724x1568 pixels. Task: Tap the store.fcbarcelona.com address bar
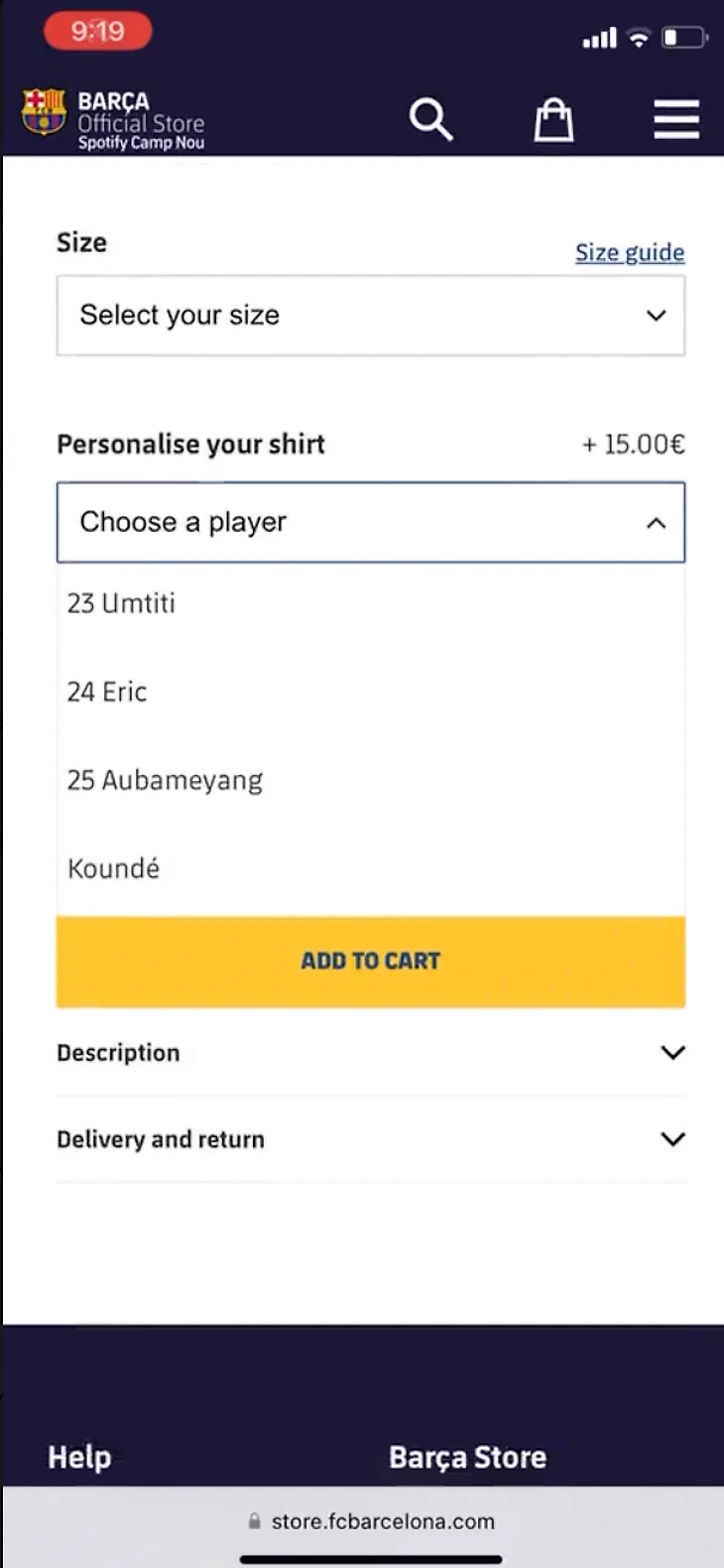click(x=371, y=1521)
